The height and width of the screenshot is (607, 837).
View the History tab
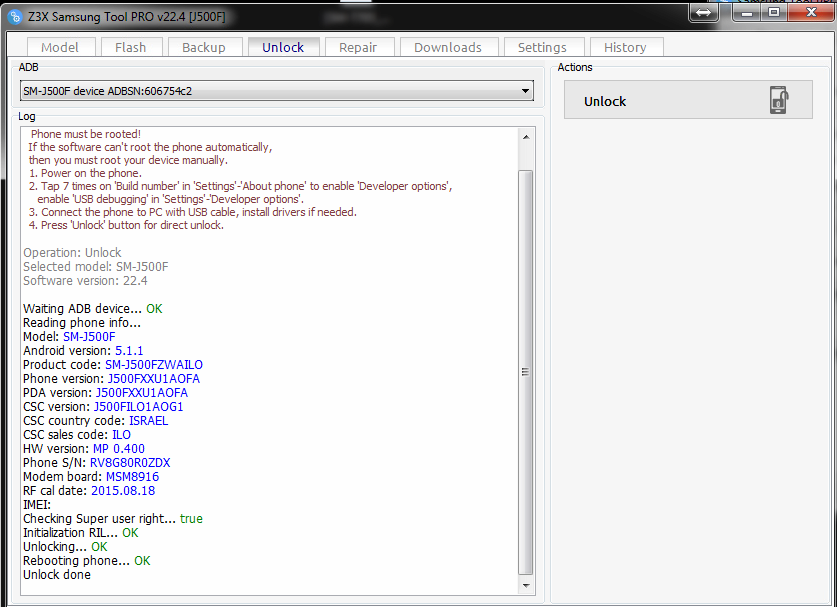pyautogui.click(x=625, y=47)
